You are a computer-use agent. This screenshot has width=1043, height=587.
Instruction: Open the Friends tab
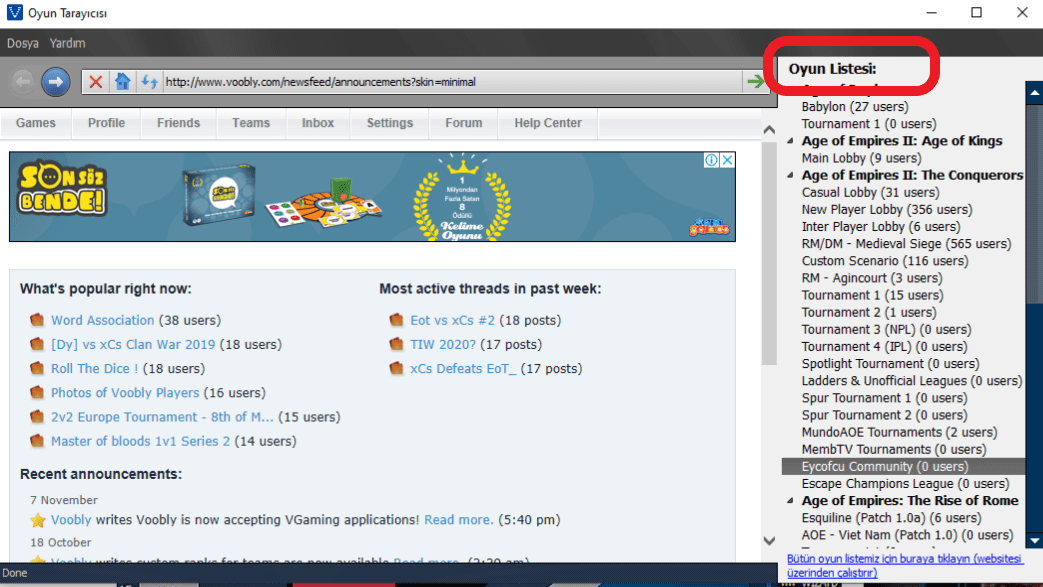click(178, 123)
